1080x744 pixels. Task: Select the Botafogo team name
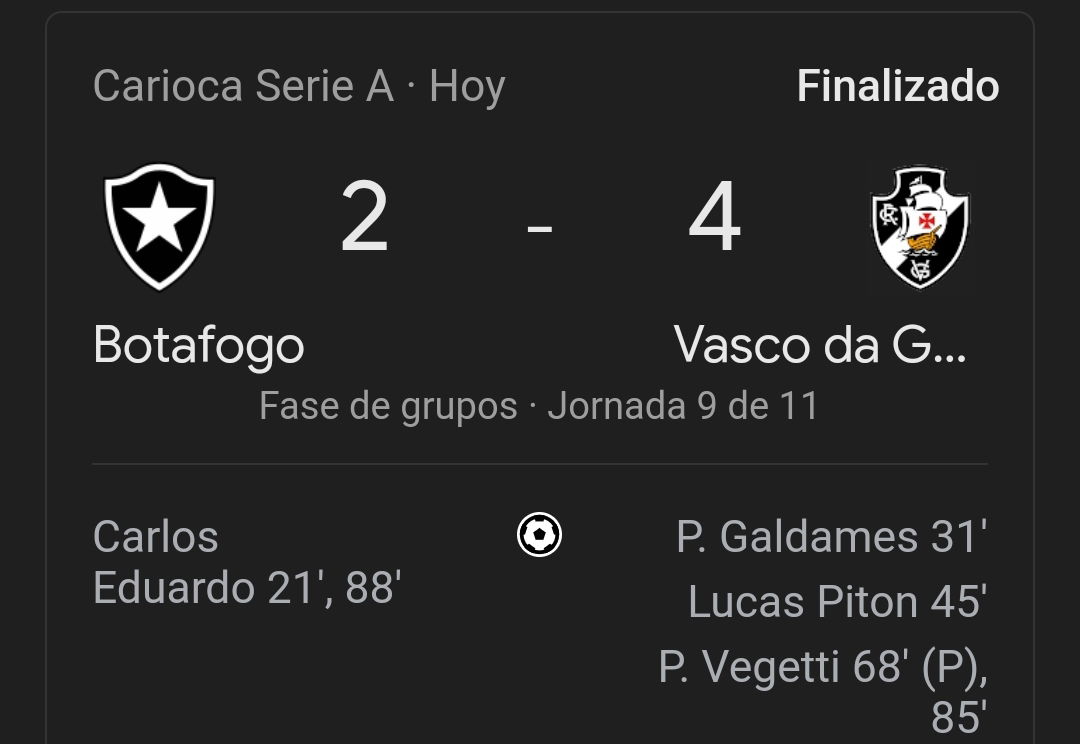coord(198,345)
